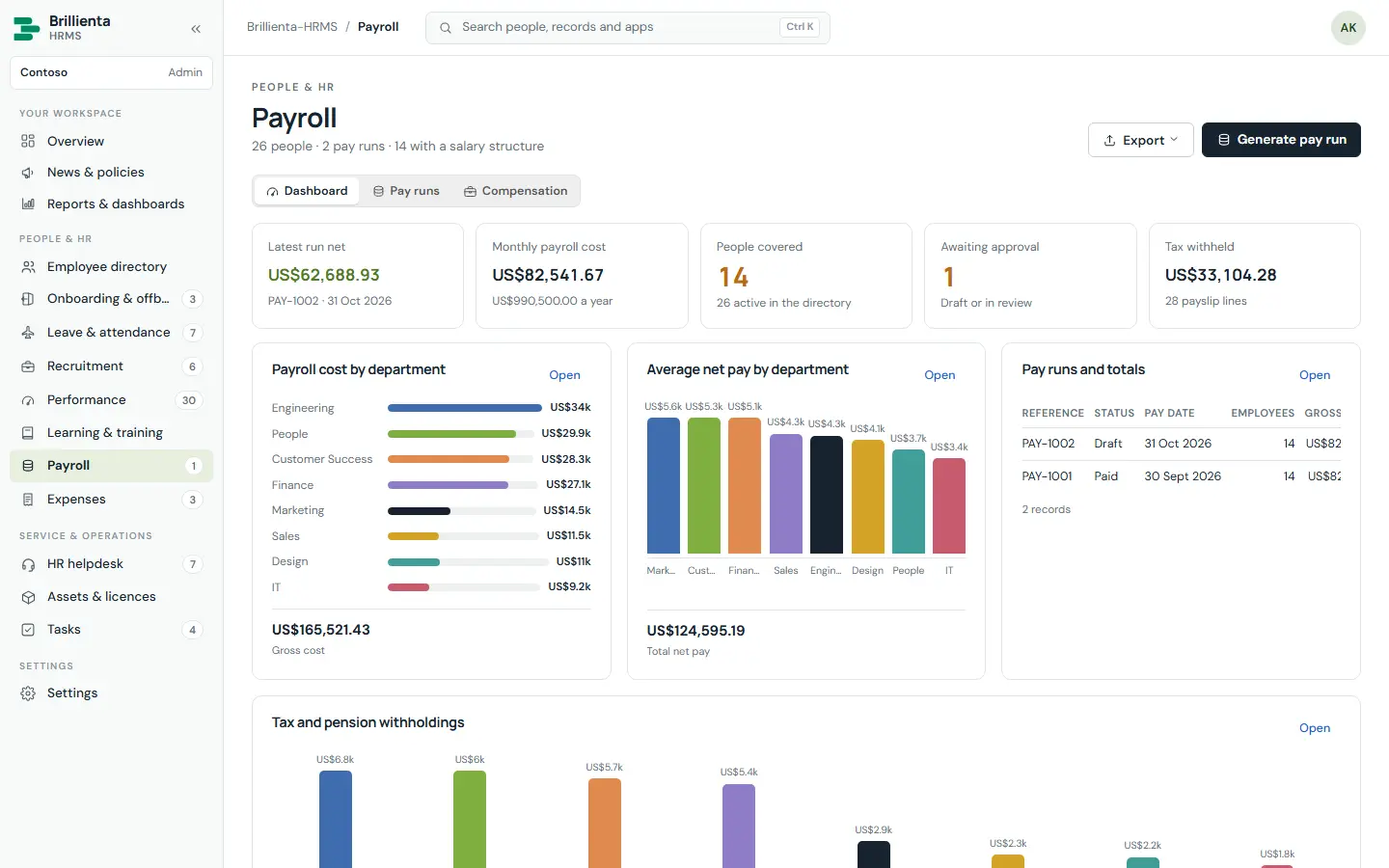Click the blue Marketing bar in net pay chart
Screen dimensions: 1389x868
pos(663,485)
